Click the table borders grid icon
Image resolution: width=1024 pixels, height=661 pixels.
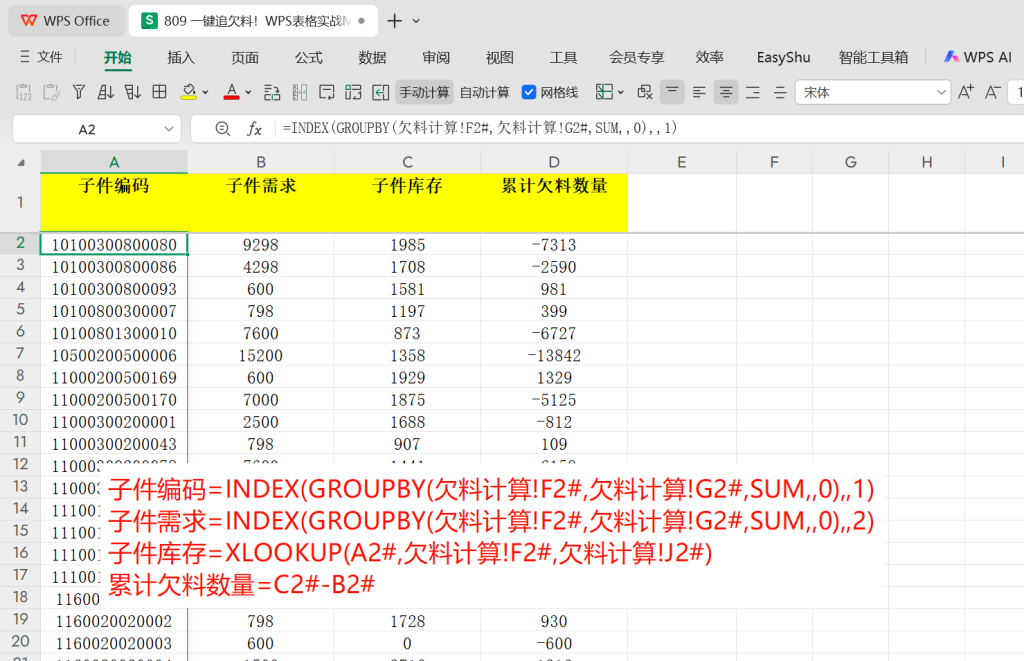click(x=159, y=92)
